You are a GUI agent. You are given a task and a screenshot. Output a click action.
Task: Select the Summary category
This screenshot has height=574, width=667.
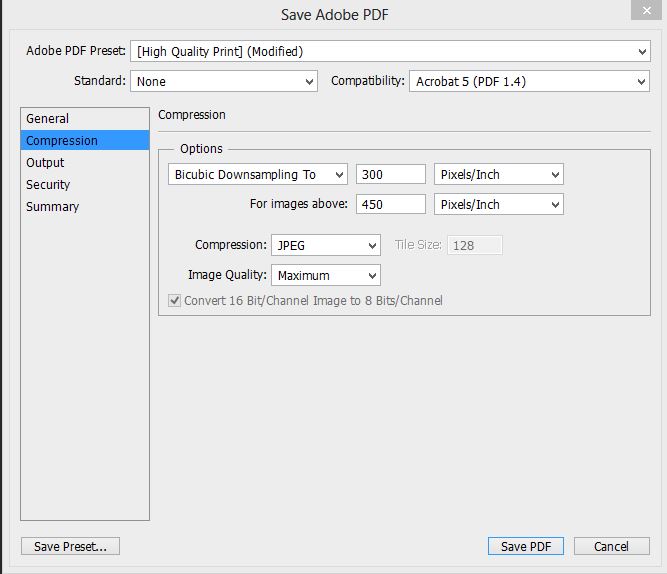pyautogui.click(x=85, y=207)
